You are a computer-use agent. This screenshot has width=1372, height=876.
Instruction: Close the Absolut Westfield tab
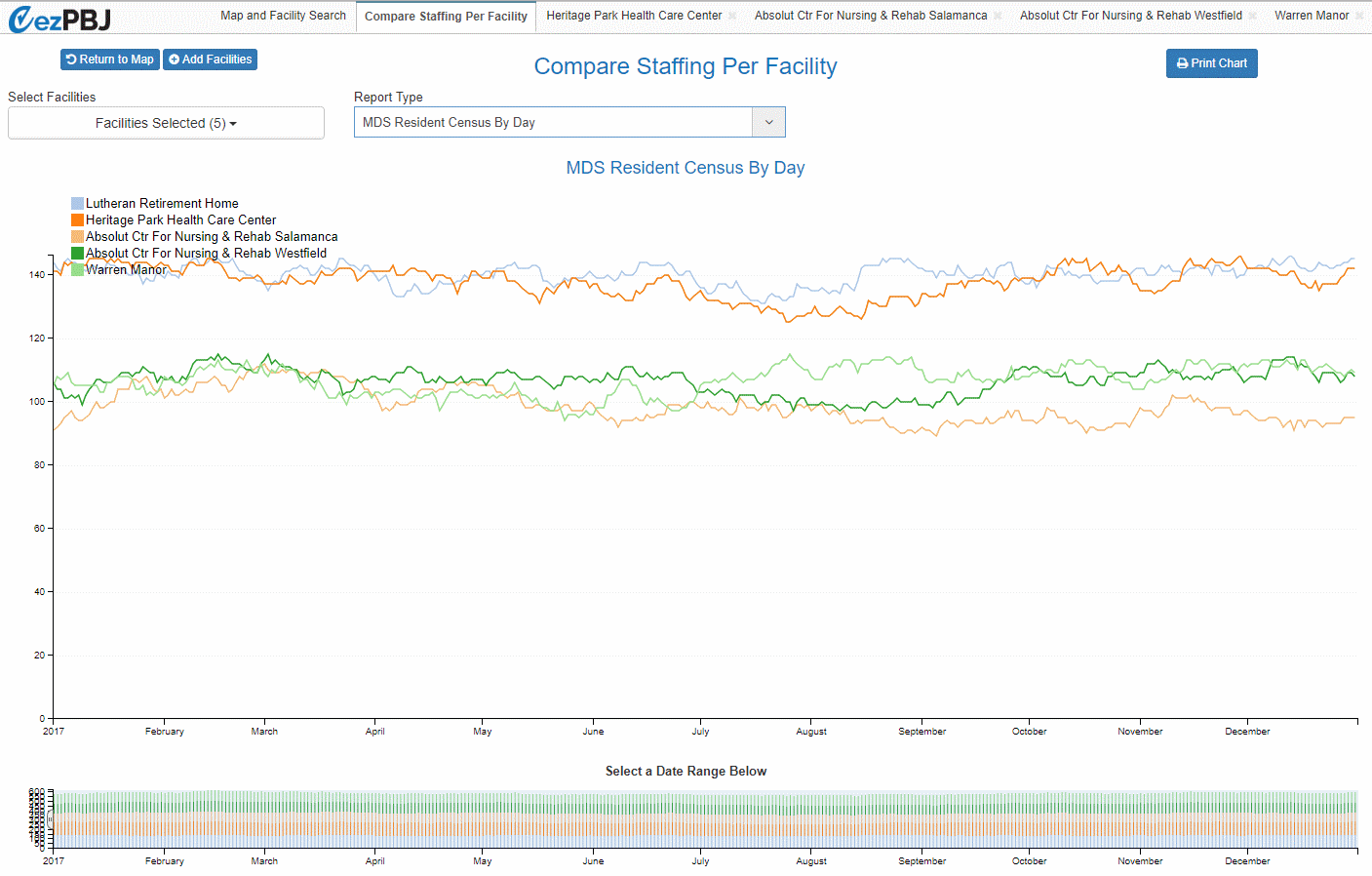1253,16
